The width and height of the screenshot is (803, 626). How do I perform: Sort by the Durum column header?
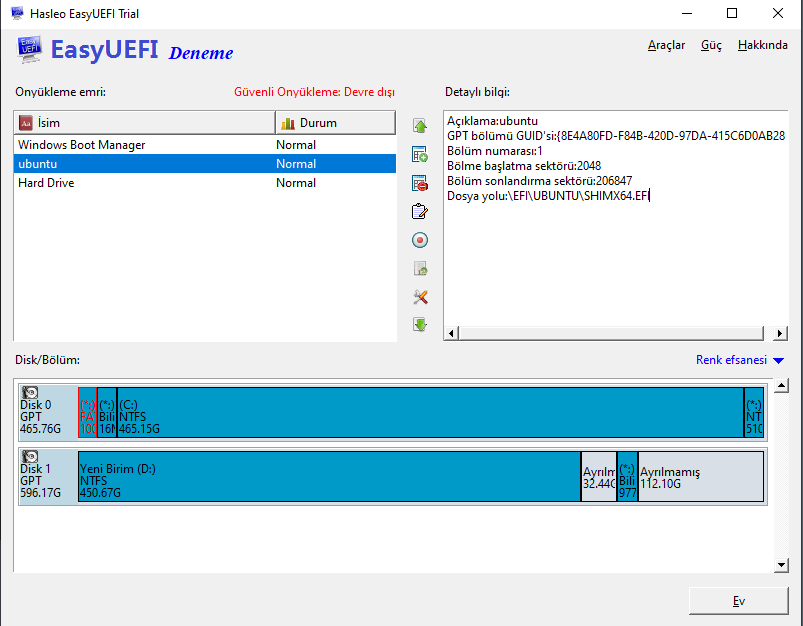(335, 123)
